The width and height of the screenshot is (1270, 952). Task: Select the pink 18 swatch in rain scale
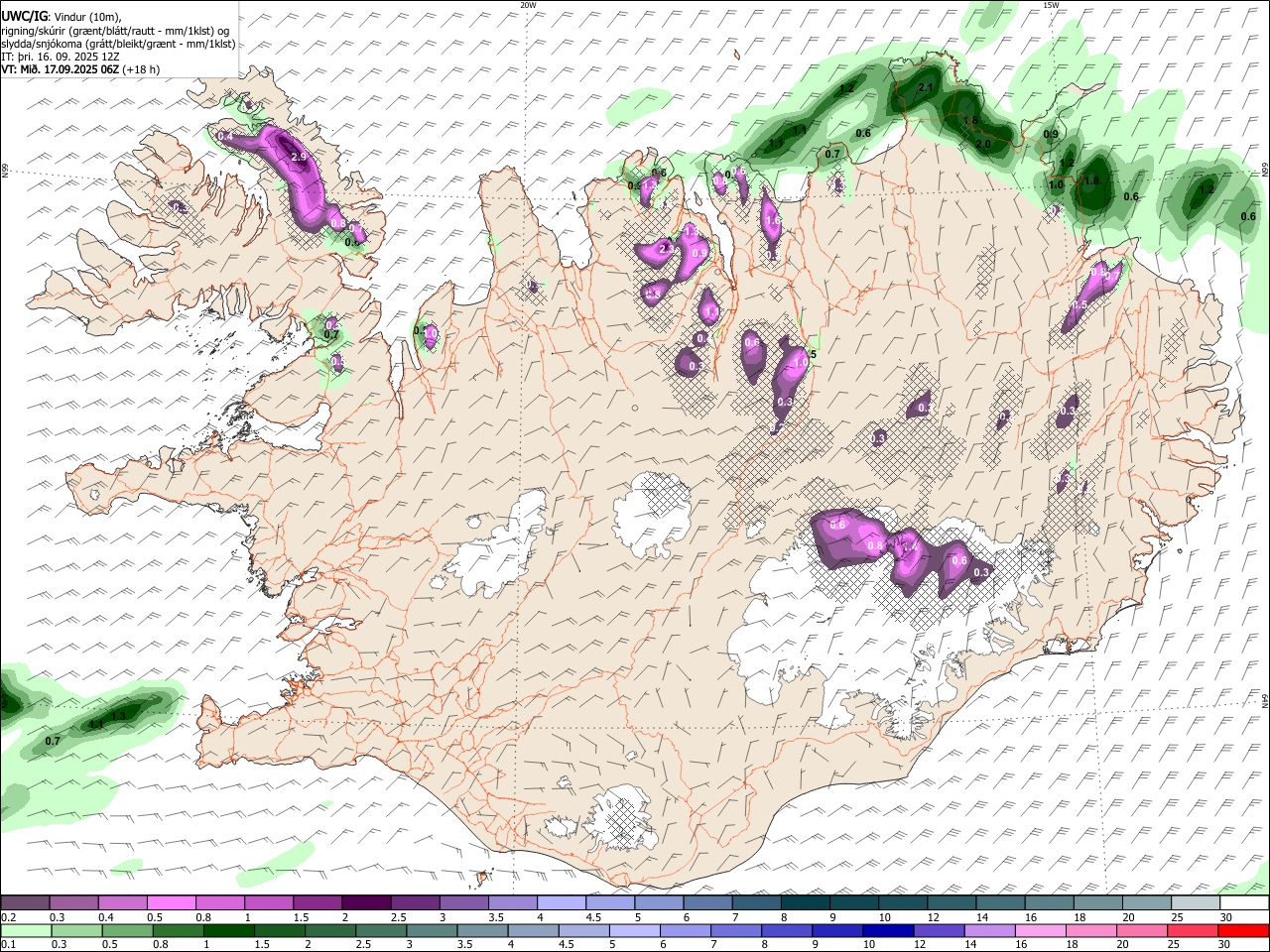pos(1091,930)
